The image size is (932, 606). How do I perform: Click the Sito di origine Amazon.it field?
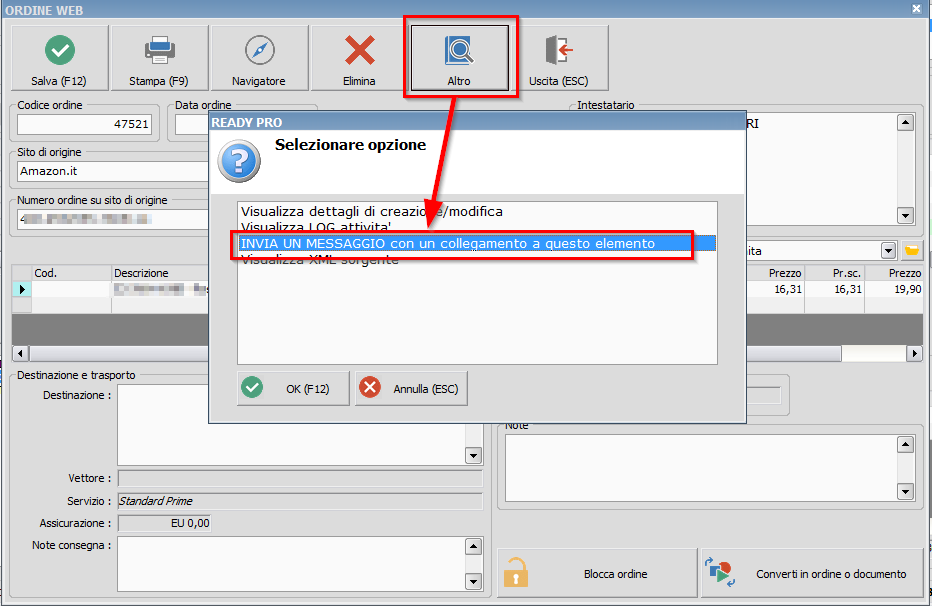point(113,171)
